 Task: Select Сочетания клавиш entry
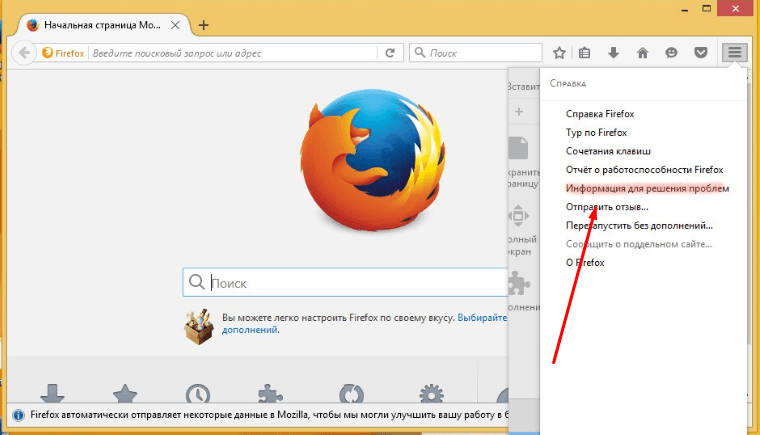point(608,151)
